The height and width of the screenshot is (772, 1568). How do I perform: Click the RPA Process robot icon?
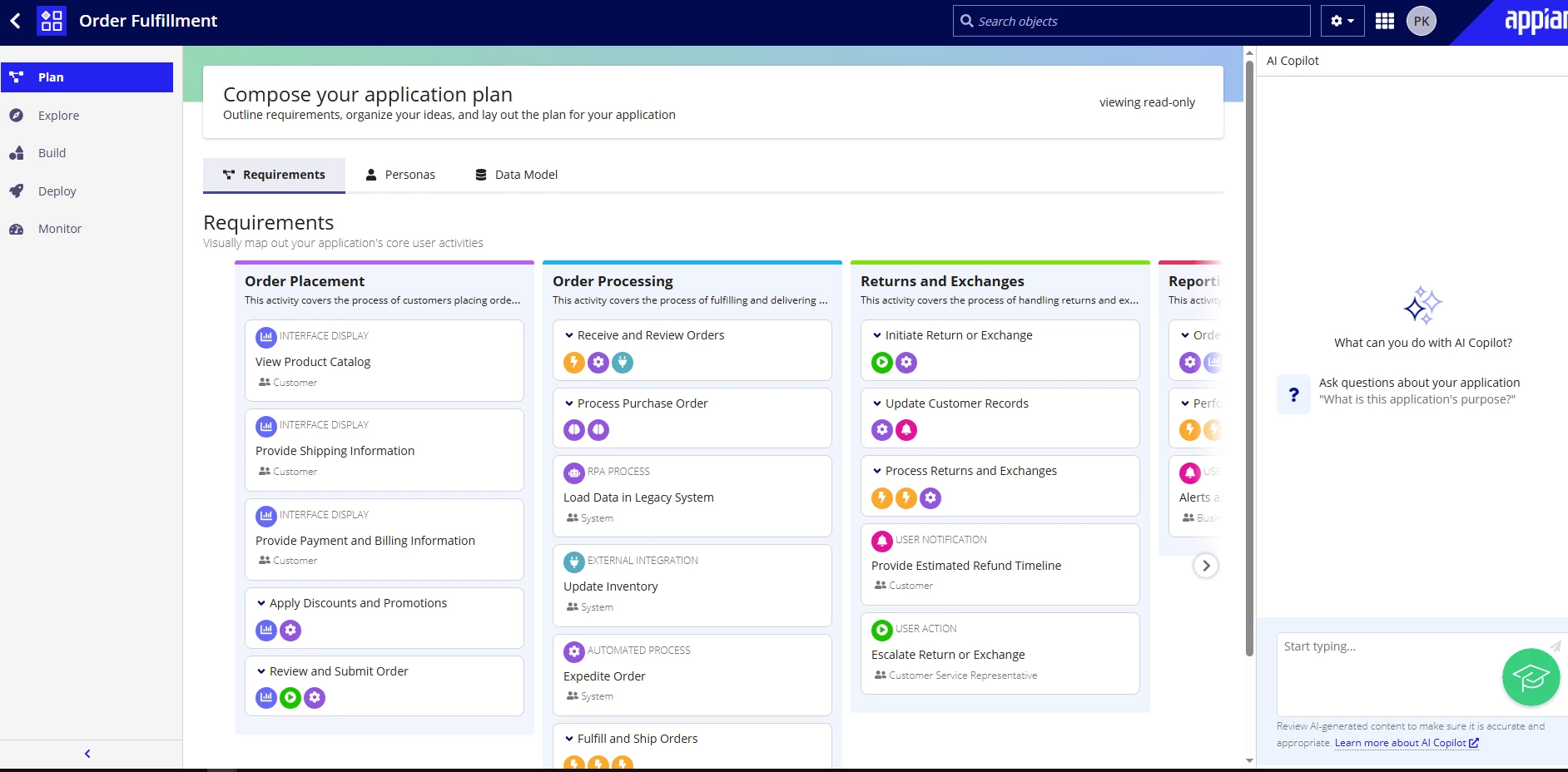click(x=574, y=473)
